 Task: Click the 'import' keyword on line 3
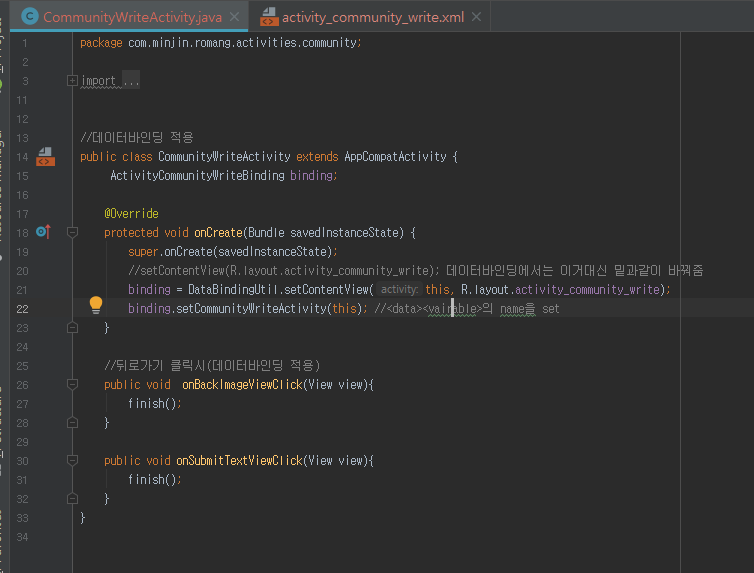tap(98, 81)
